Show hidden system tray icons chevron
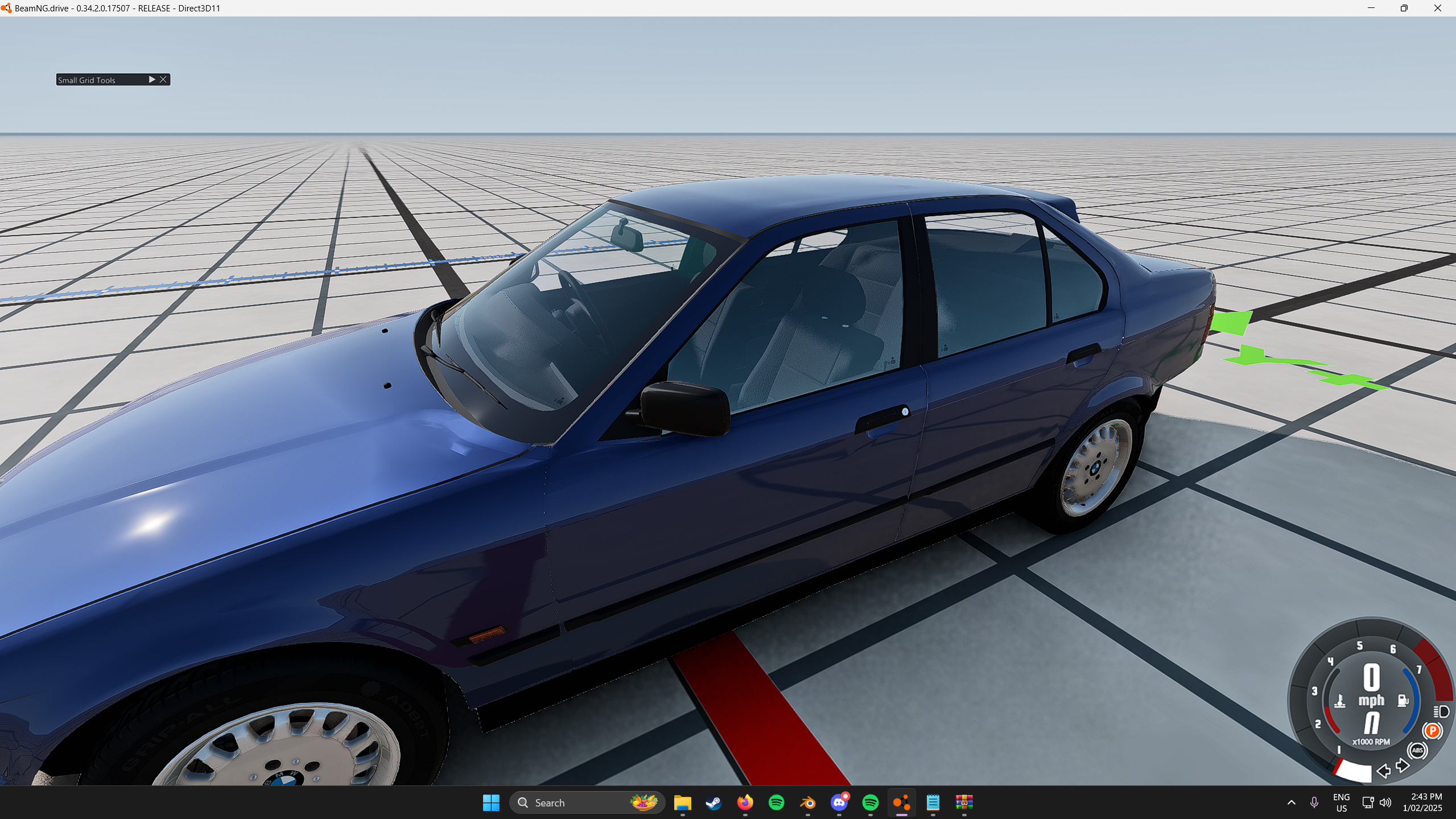 click(x=1291, y=802)
